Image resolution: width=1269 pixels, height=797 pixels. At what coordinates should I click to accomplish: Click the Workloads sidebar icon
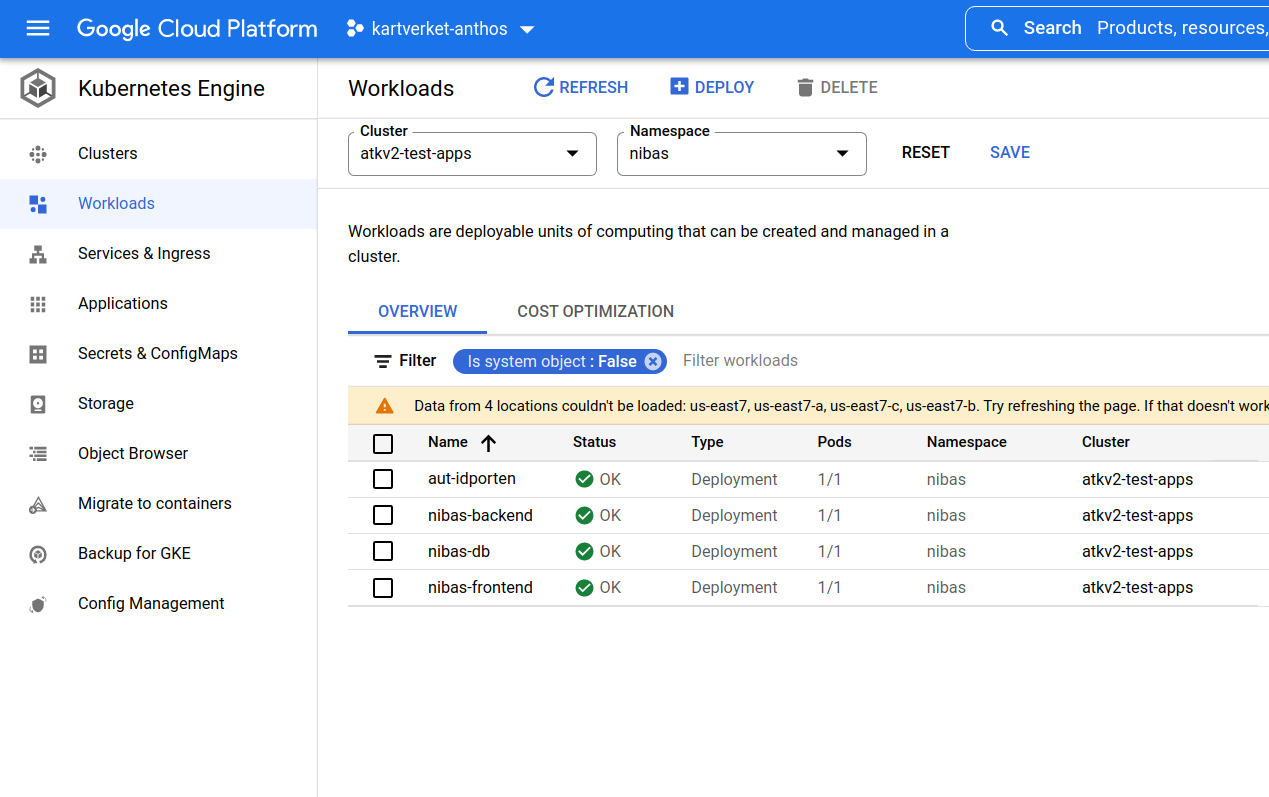click(x=38, y=204)
